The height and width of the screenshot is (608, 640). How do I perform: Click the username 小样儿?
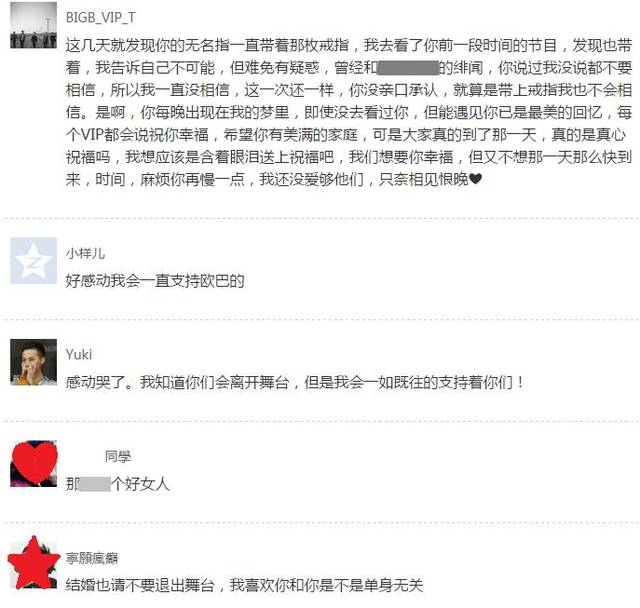[85, 253]
